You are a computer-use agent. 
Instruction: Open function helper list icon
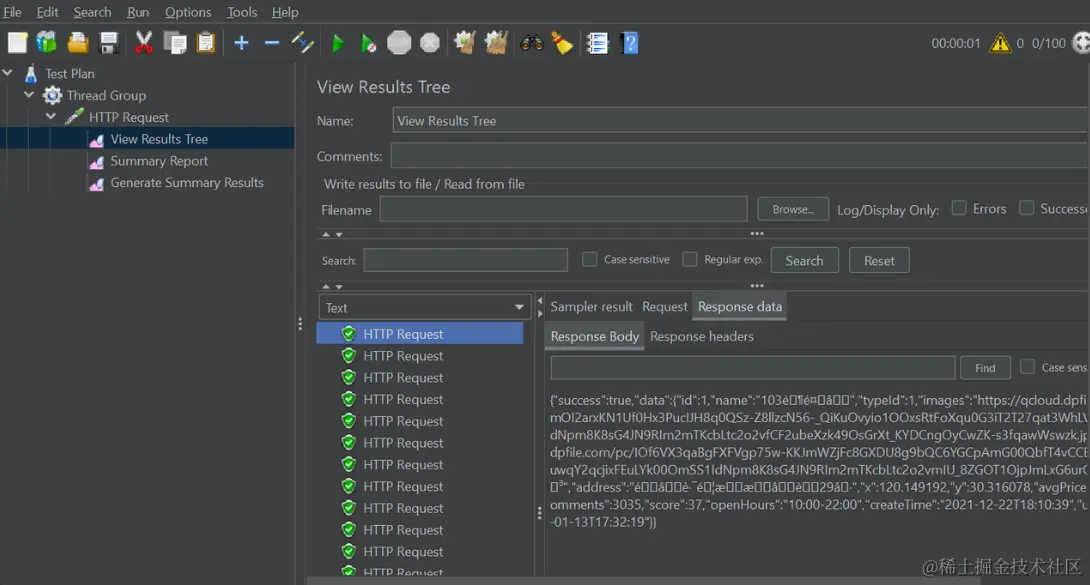[597, 43]
